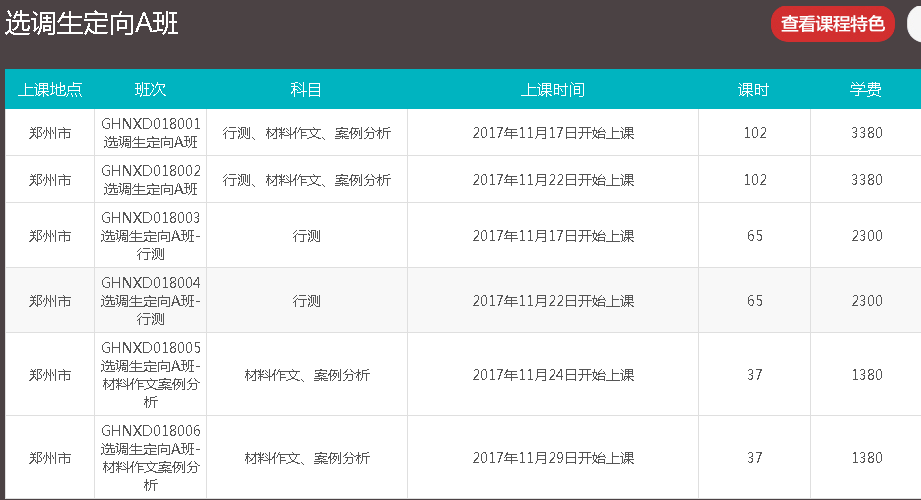921x500 pixels.
Task: Click 郑州市 in the GHNXD018001 row
Action: click(x=50, y=133)
